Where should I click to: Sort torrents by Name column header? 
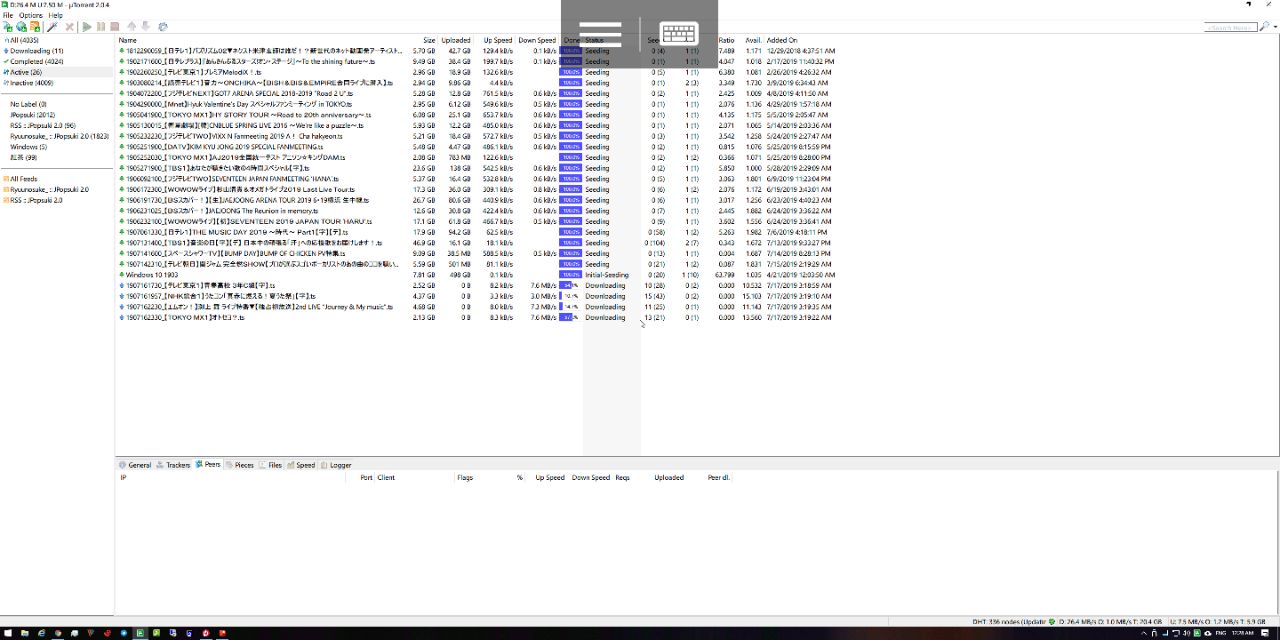pos(128,41)
